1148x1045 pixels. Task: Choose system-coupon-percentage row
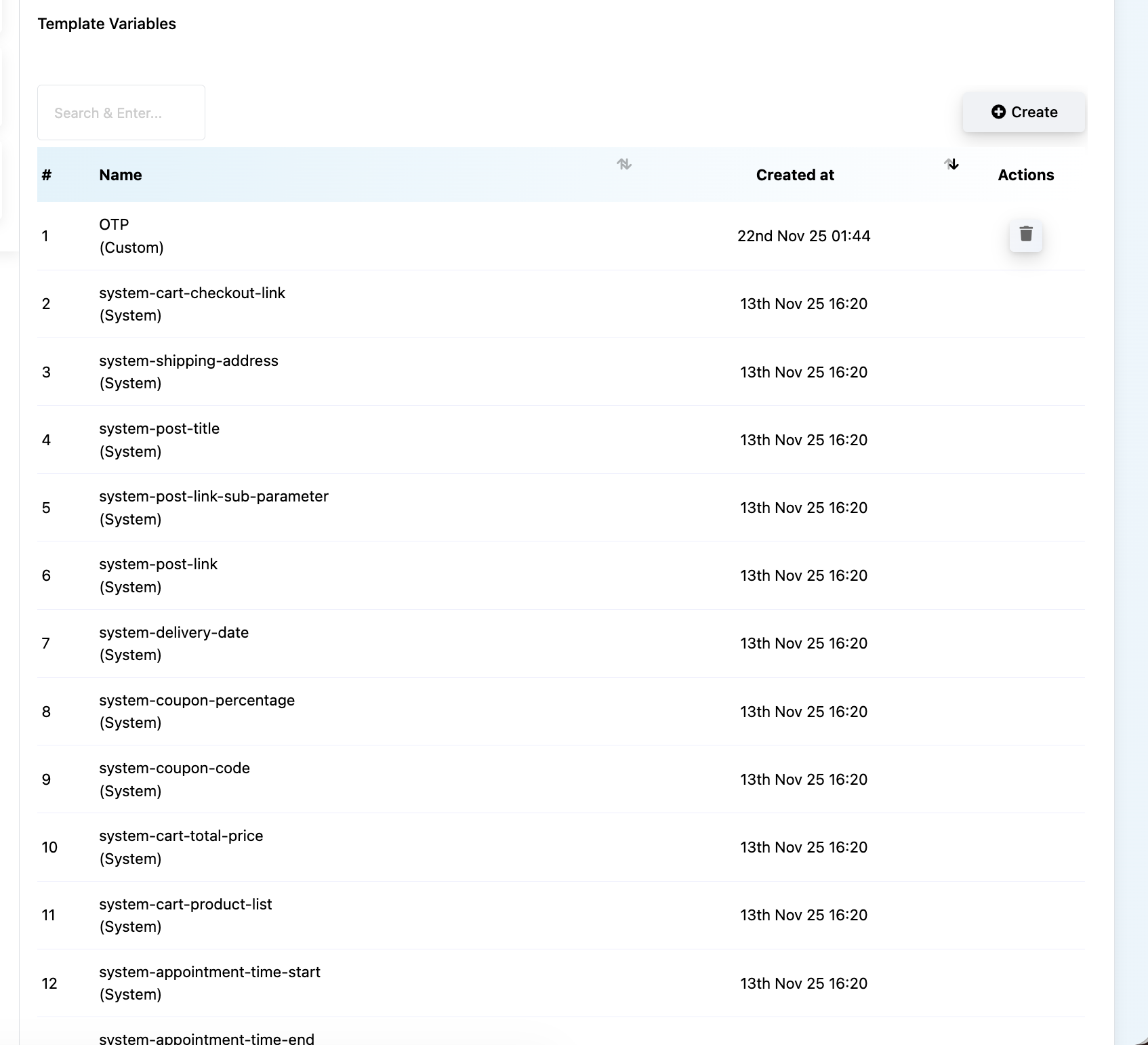(x=197, y=701)
